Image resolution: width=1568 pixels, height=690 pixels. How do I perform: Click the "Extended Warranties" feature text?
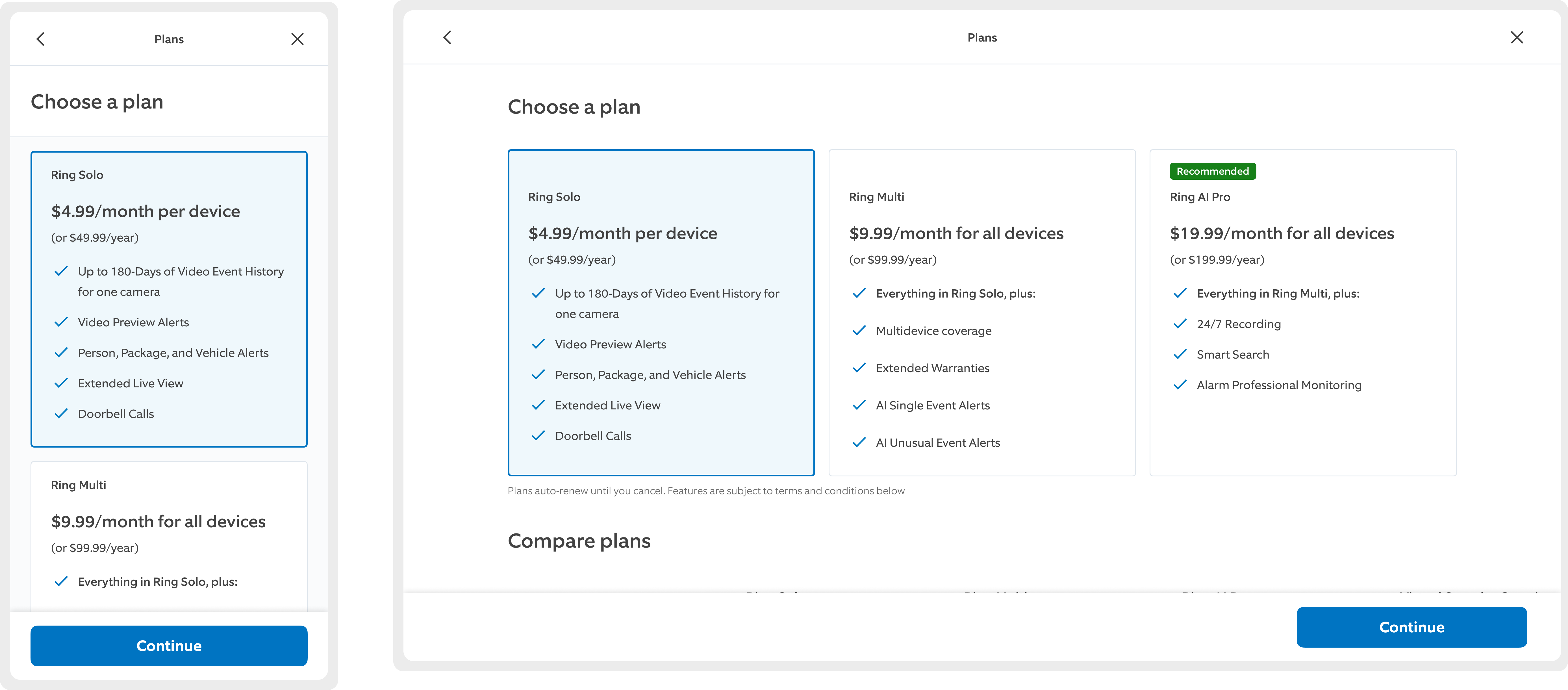[933, 368]
